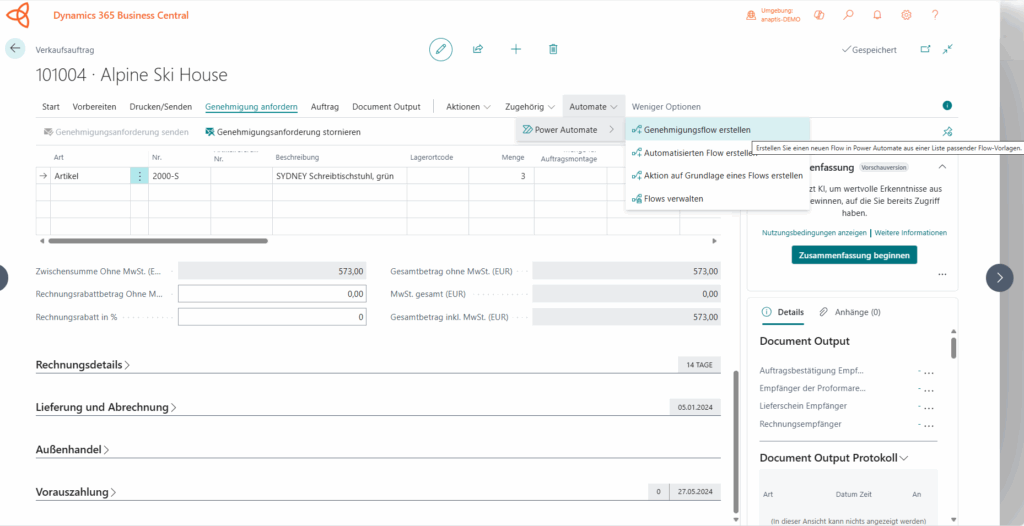Click SYDNEY Schreibtischstuhl, grün cell
Viewport: 1024px width, 526px height.
coord(340,176)
